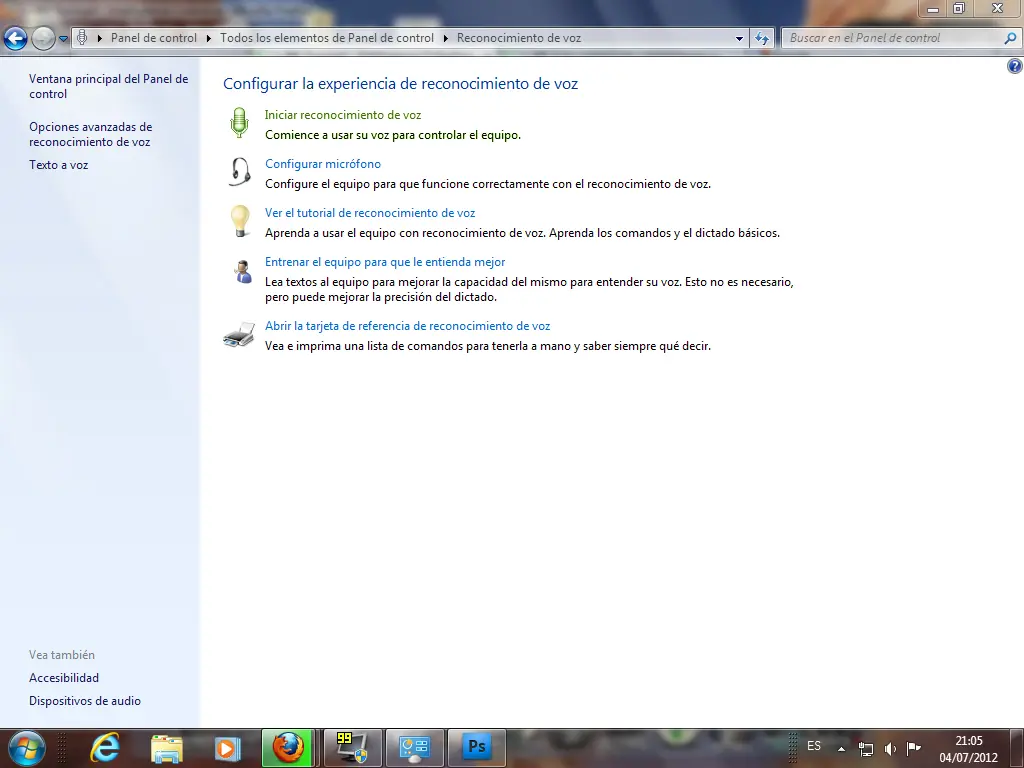Click the green microphone icon for starting speech recognition
This screenshot has width=1024, height=768.
(x=240, y=122)
